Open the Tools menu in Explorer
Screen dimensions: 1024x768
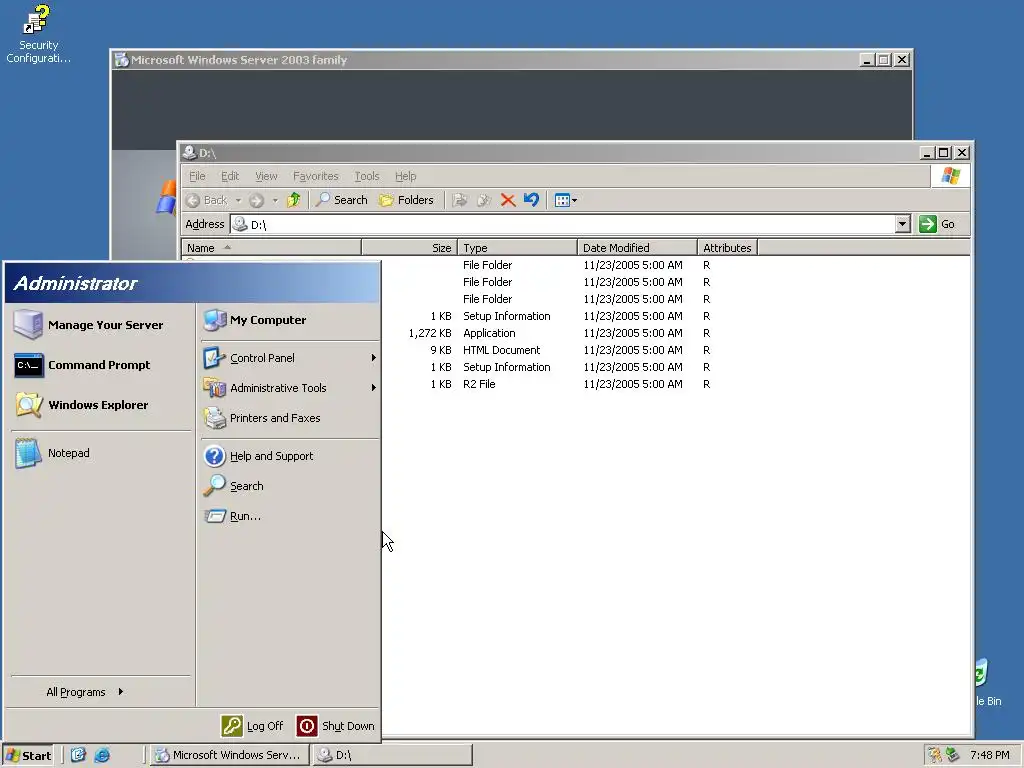(x=367, y=176)
